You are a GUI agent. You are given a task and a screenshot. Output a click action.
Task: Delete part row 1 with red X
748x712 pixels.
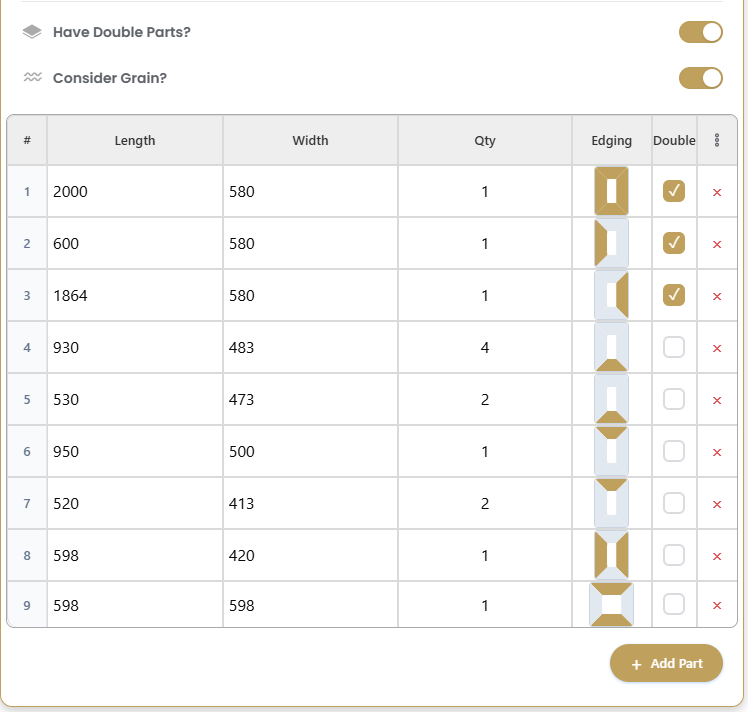[x=717, y=192]
